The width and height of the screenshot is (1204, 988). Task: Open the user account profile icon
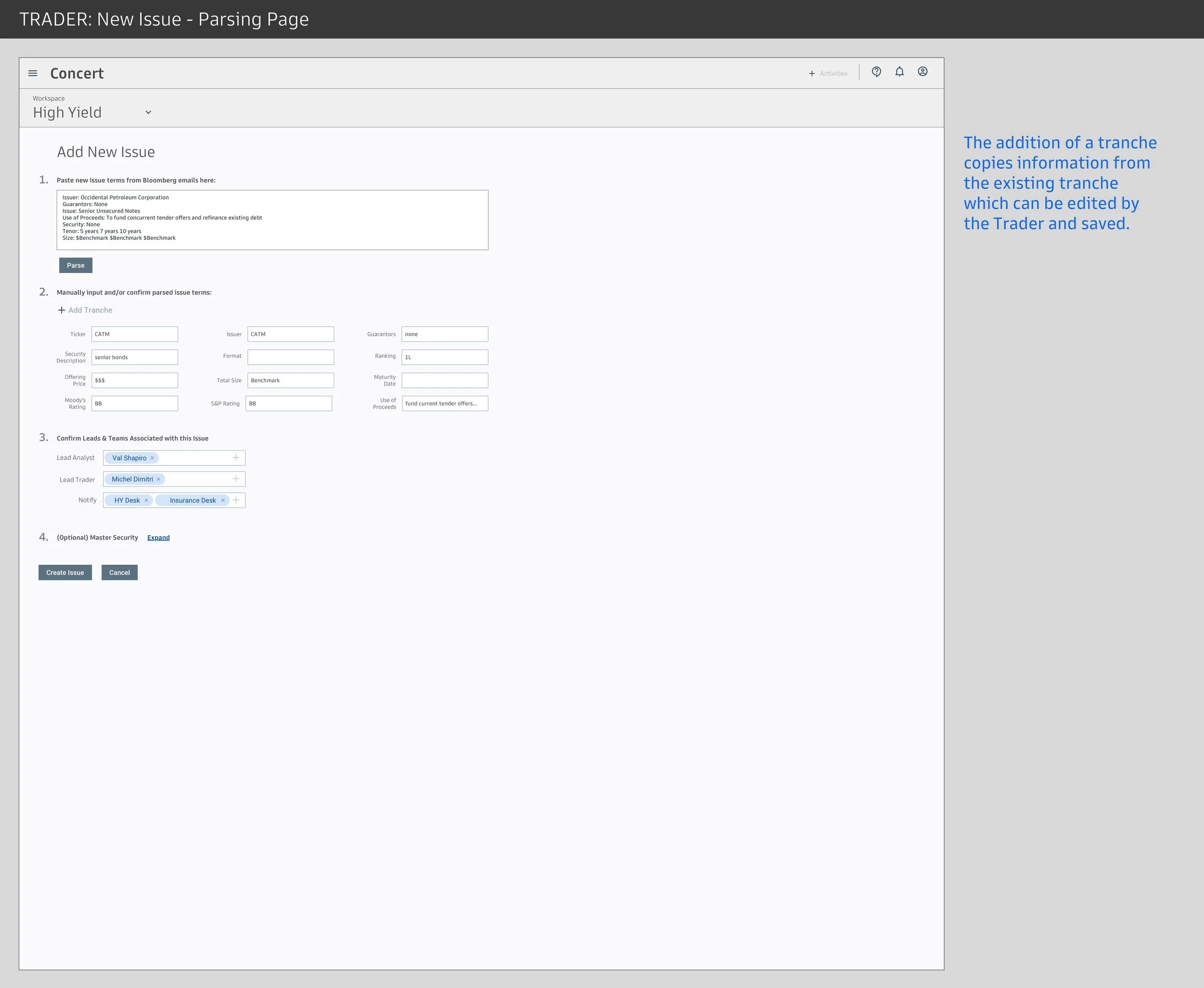(923, 72)
